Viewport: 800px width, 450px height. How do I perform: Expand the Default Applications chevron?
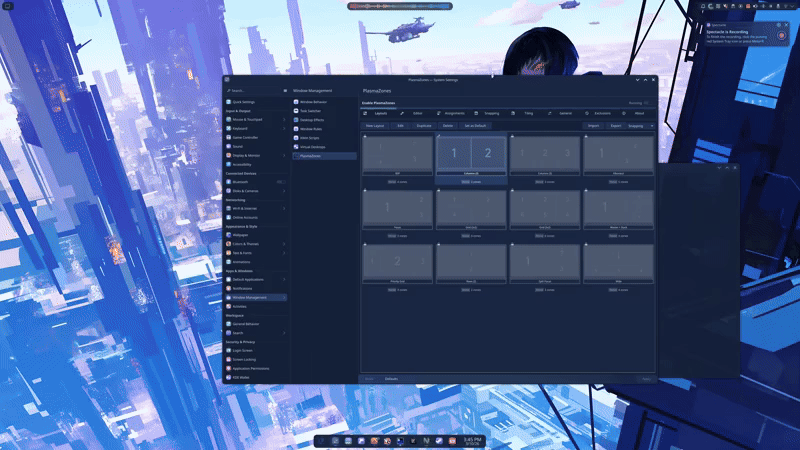pyautogui.click(x=284, y=280)
